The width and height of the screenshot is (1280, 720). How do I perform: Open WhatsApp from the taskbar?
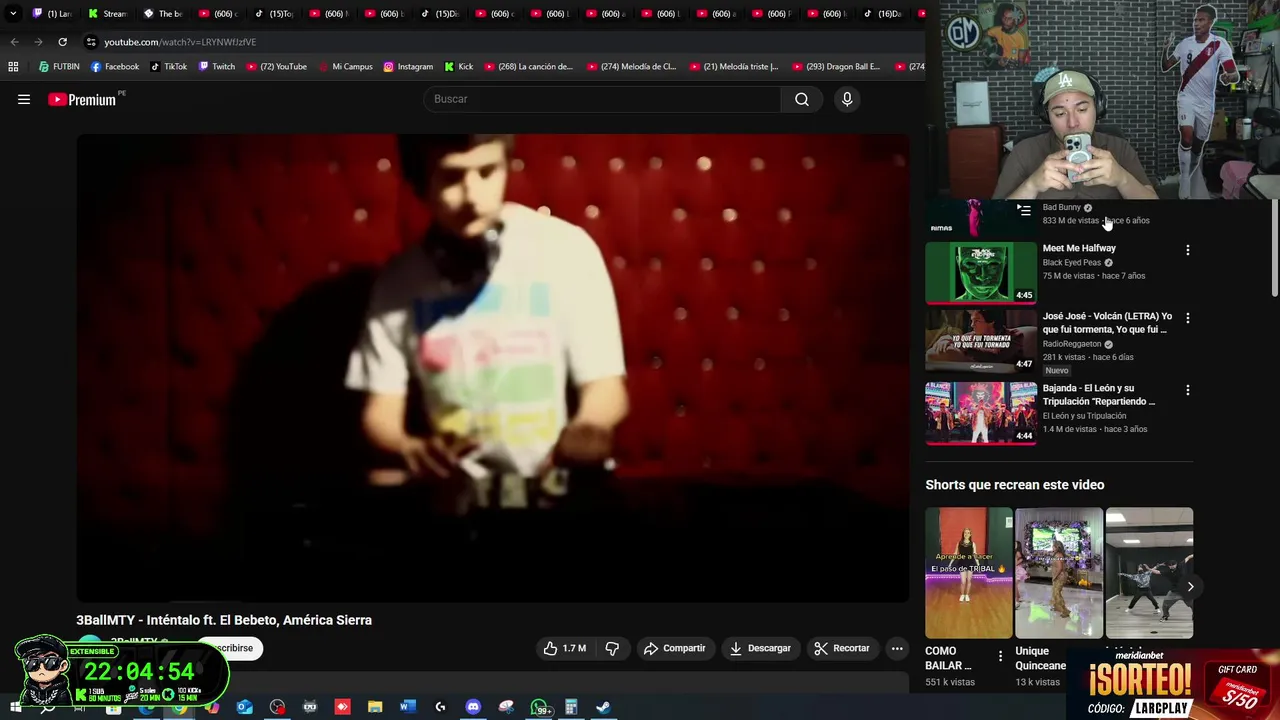coord(539,707)
